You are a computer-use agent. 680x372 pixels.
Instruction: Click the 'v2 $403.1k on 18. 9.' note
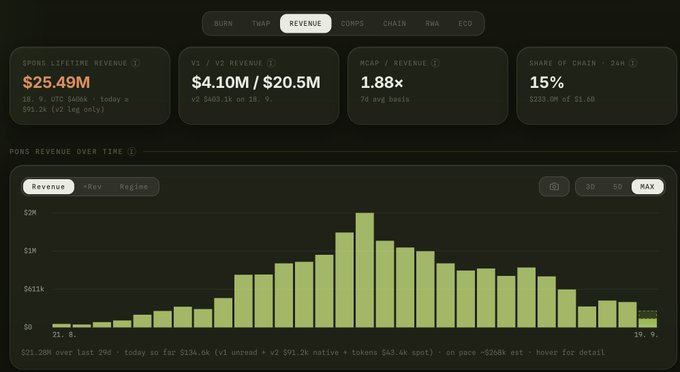232,99
